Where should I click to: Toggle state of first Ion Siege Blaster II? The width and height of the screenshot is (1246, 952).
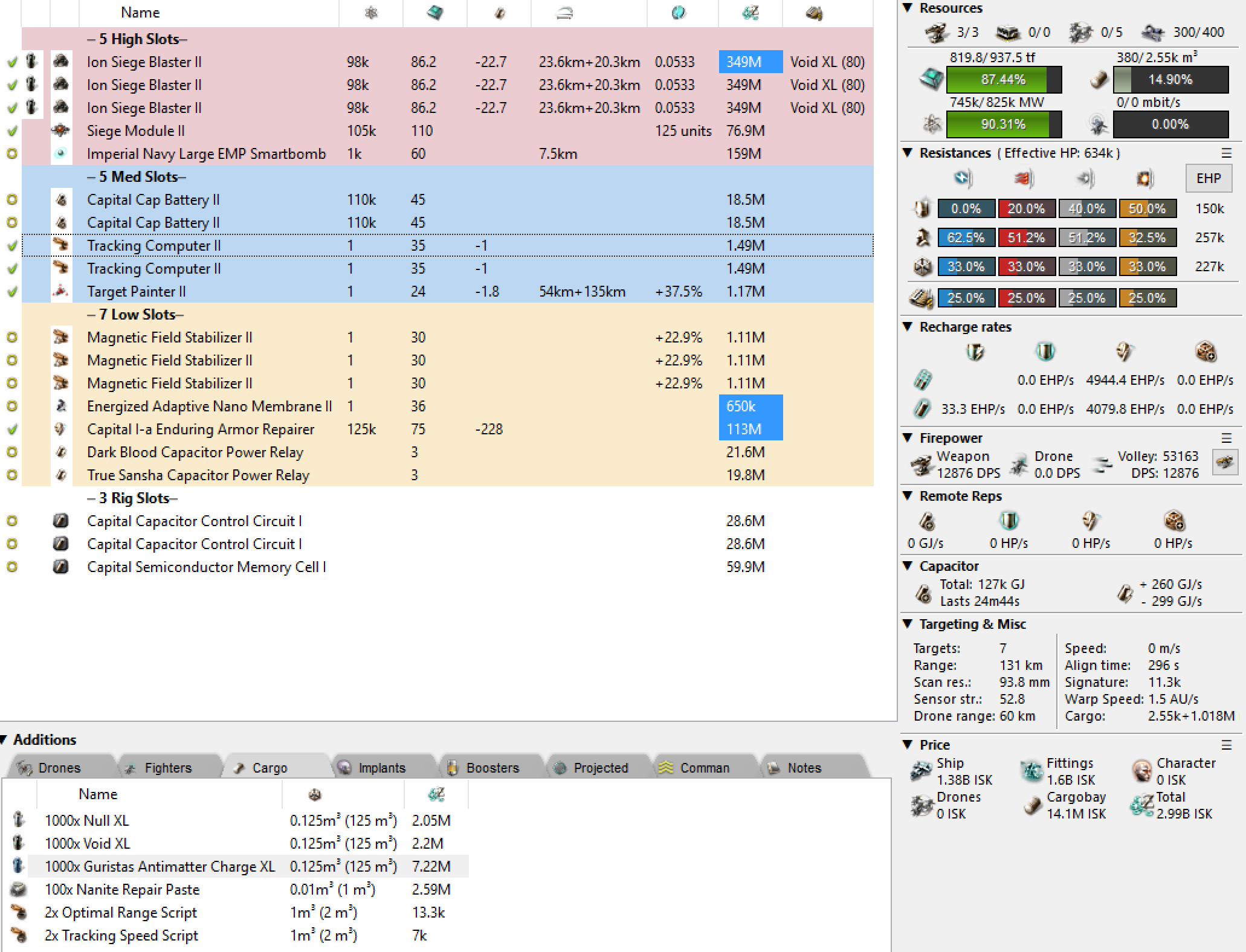pos(12,62)
